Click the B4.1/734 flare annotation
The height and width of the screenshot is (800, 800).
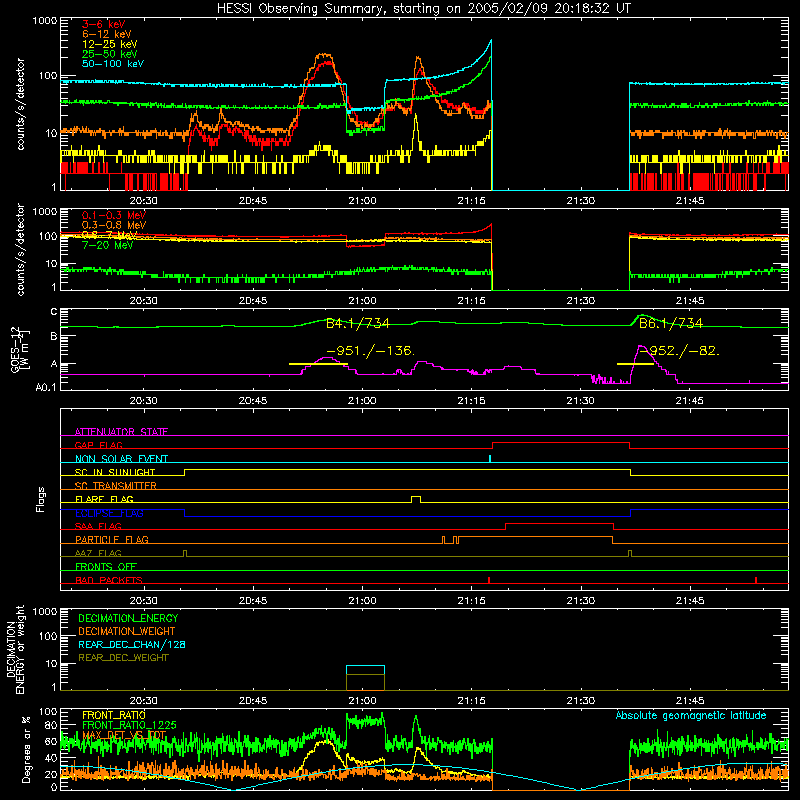click(358, 323)
